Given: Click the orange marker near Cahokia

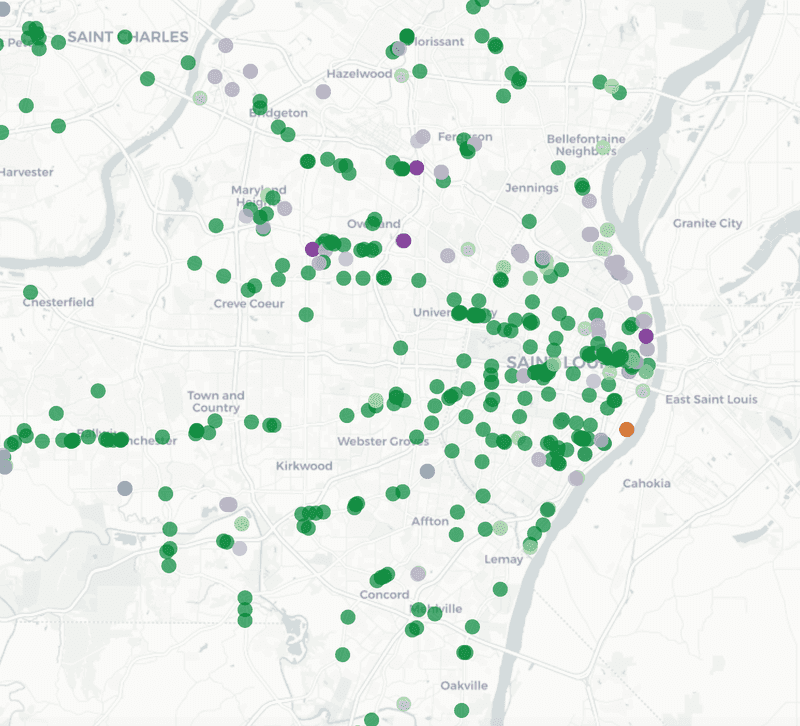Looking at the screenshot, I should tap(629, 430).
